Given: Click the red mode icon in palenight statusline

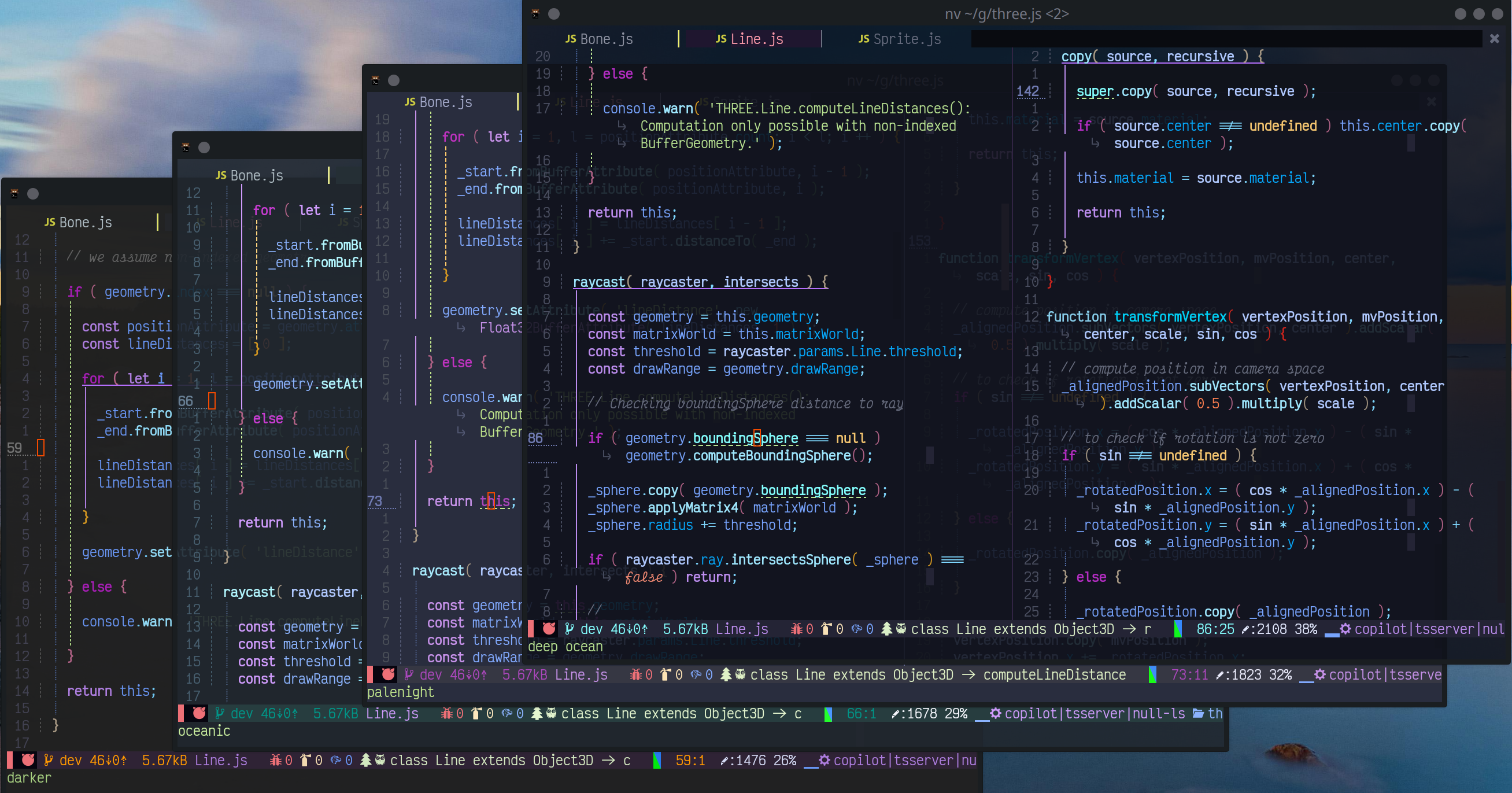Looking at the screenshot, I should (x=388, y=674).
